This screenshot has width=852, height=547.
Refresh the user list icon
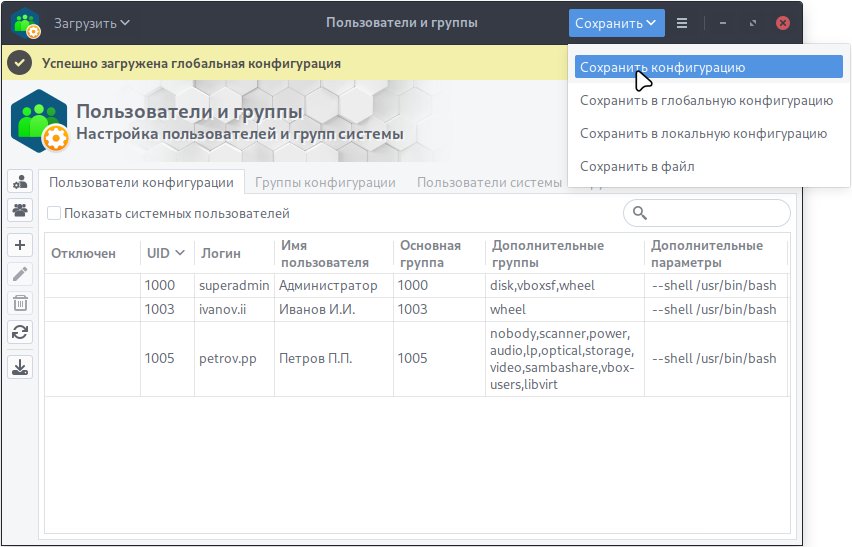point(20,332)
